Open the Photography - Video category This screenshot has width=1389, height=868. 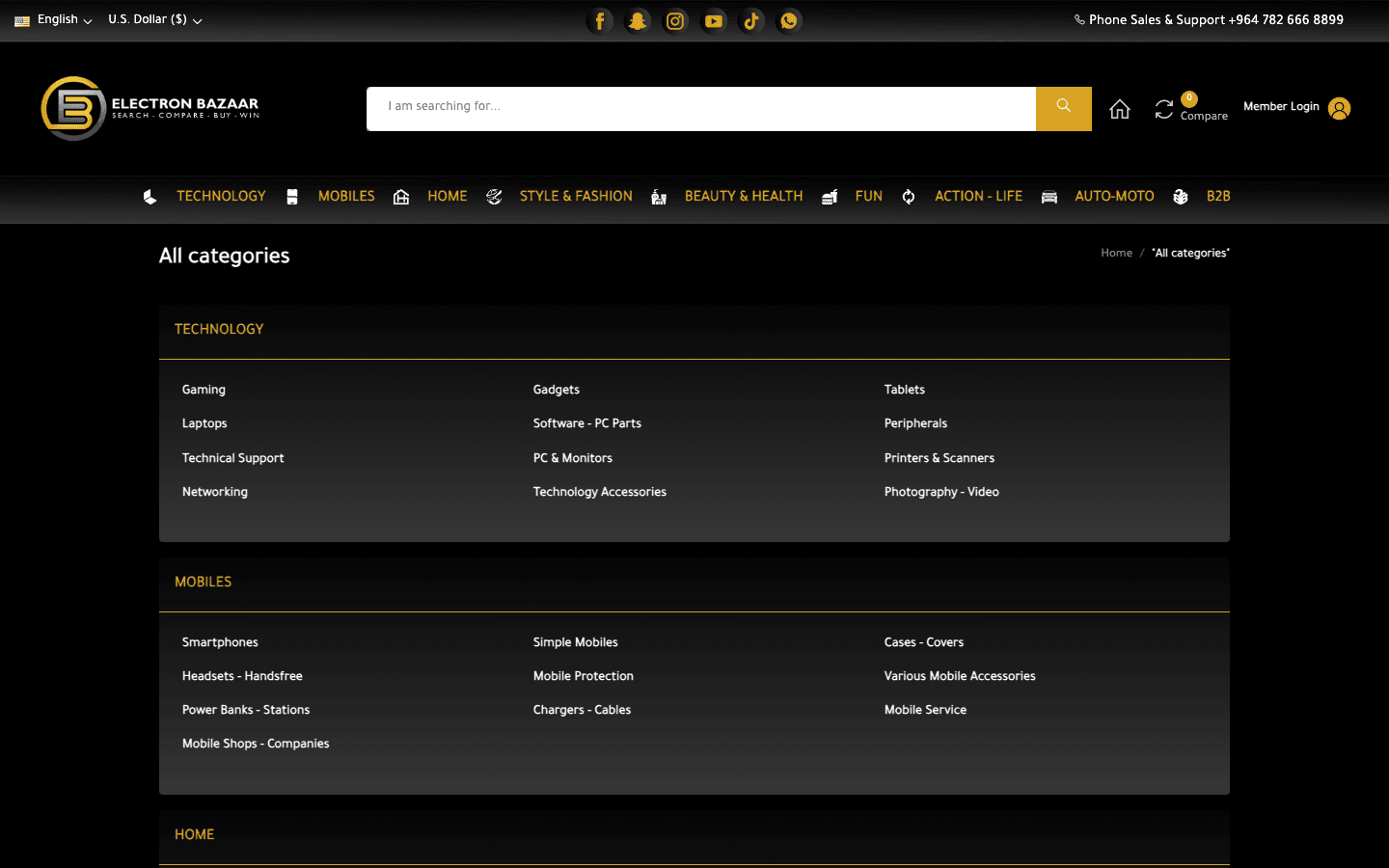[941, 492]
